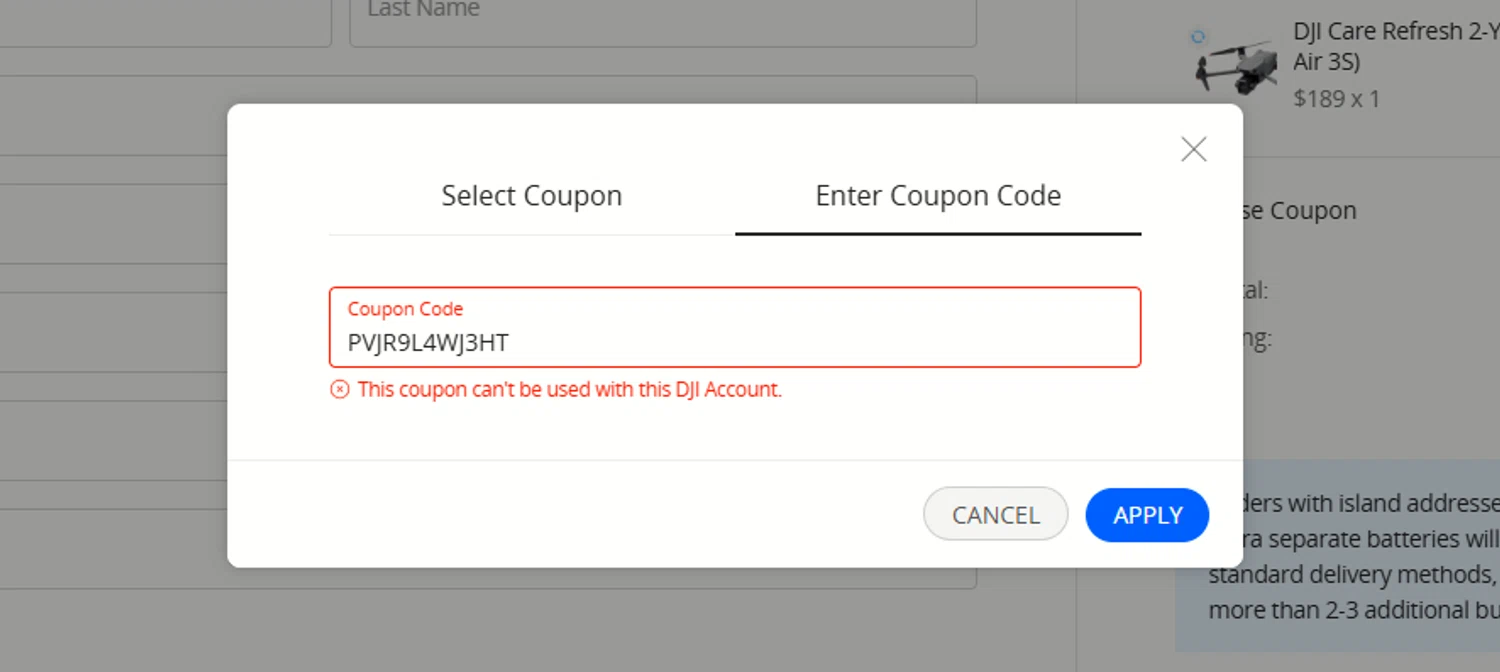
Task: Click the DJI drone product thumbnail
Action: pos(1237,68)
